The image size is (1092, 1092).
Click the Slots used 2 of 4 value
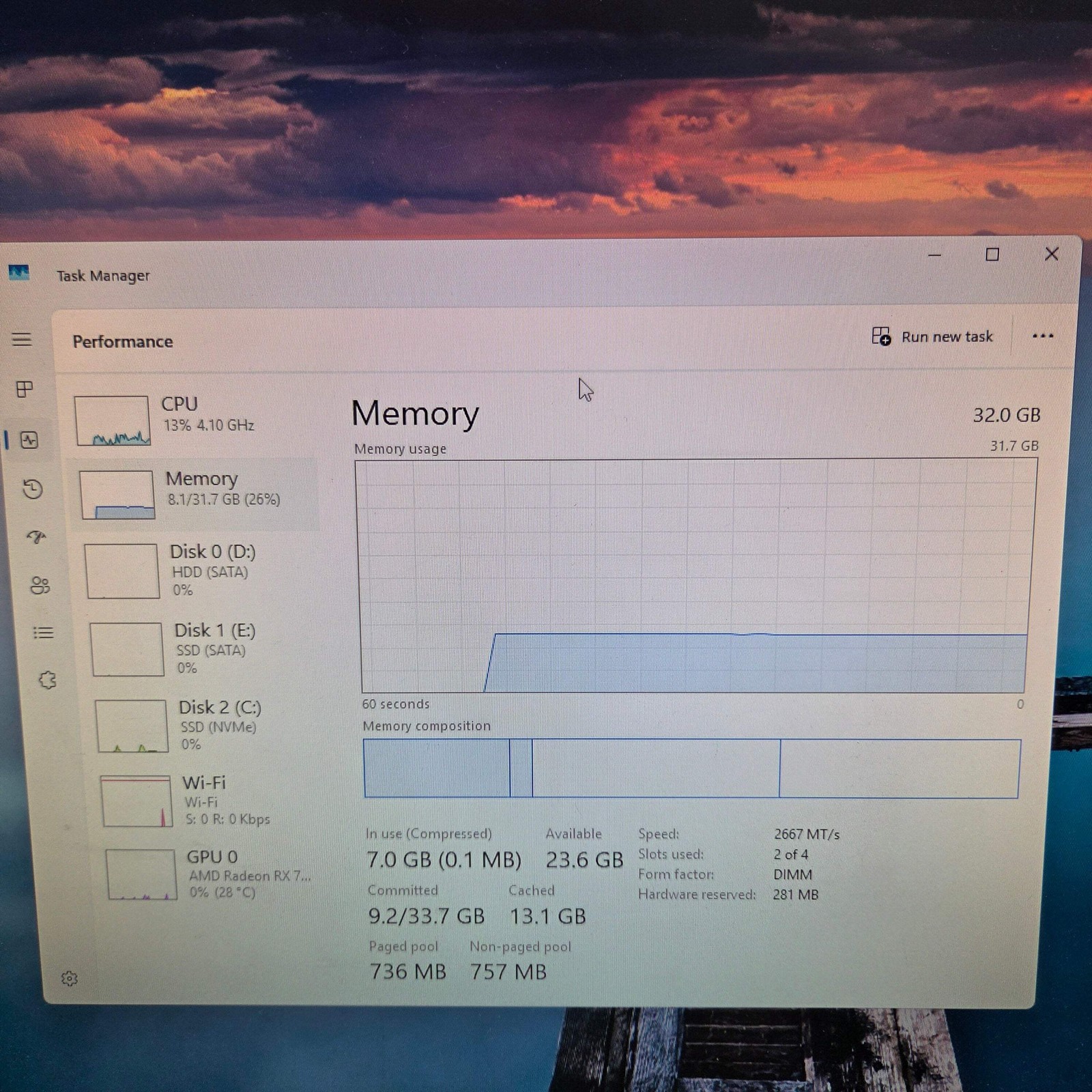point(790,854)
